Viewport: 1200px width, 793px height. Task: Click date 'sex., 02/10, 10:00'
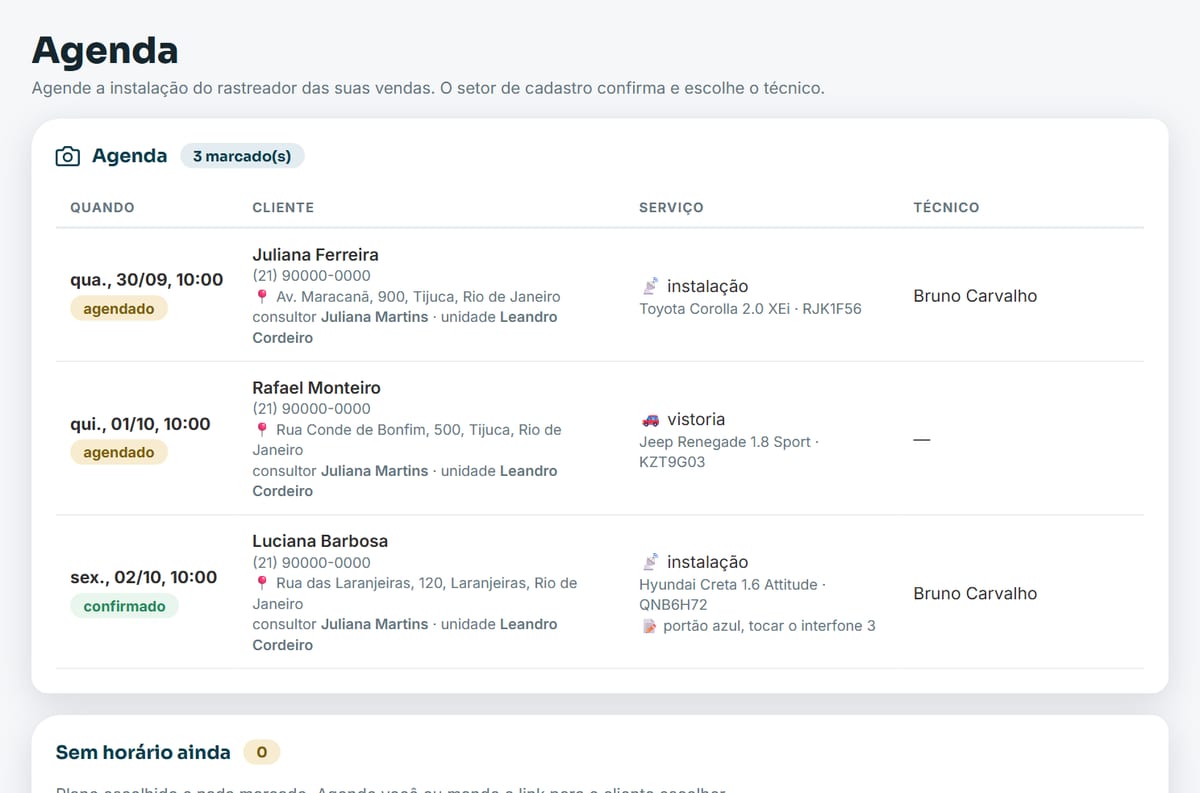[x=143, y=577]
